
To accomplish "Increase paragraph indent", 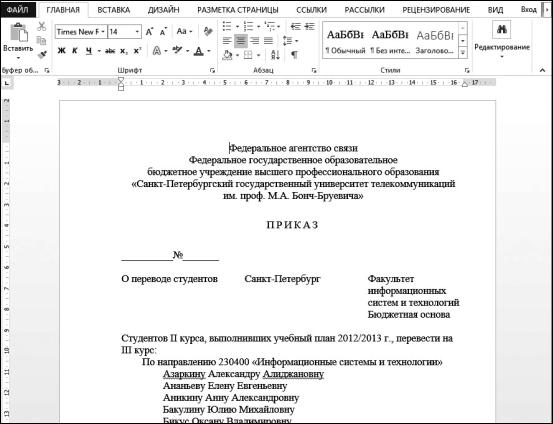I will [309, 26].
